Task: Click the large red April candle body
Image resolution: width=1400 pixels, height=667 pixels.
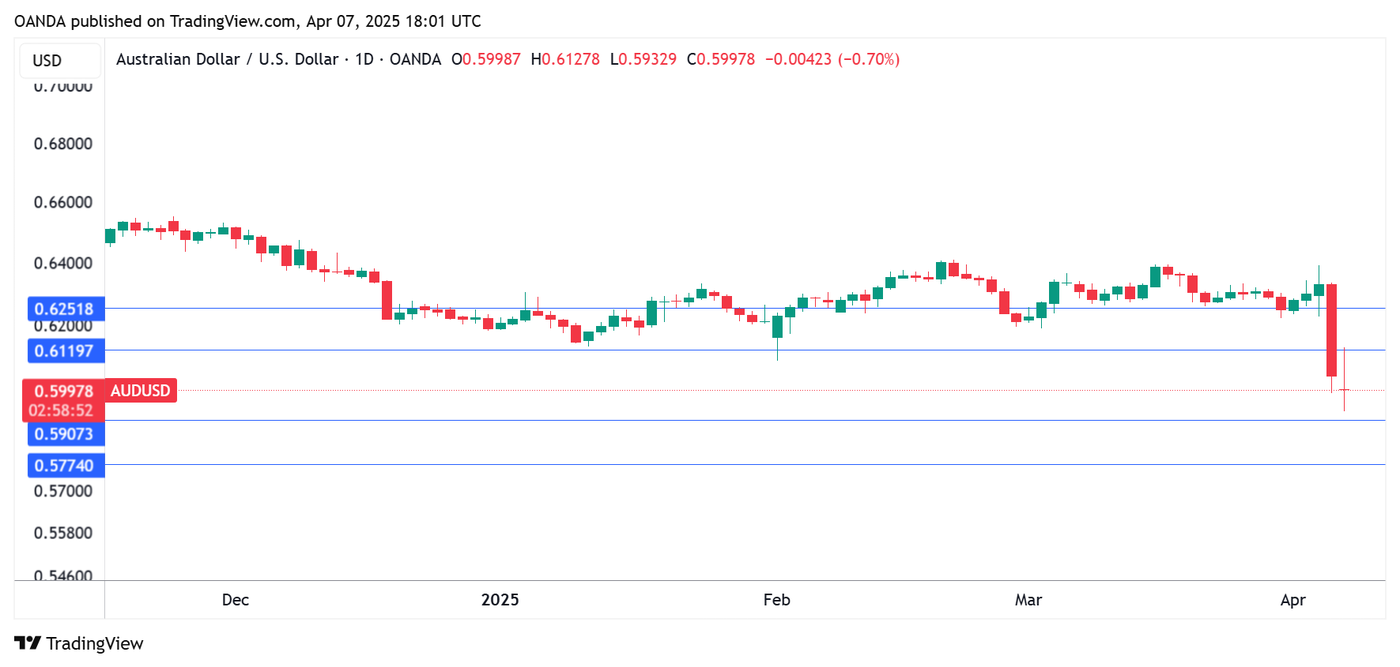Action: (1332, 330)
